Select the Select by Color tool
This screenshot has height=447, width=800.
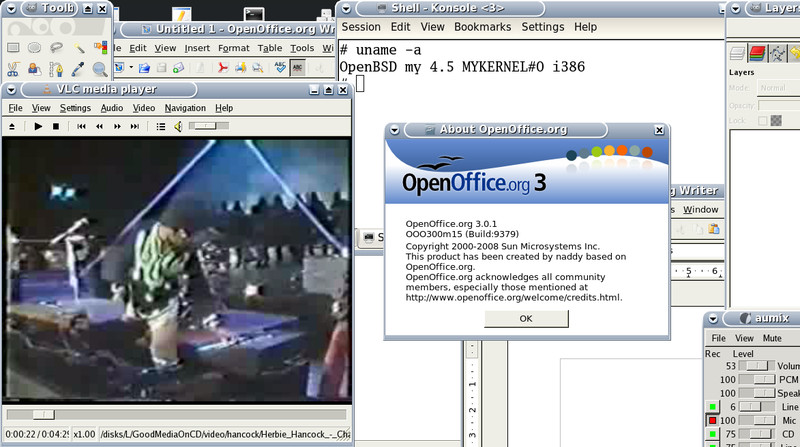101,48
